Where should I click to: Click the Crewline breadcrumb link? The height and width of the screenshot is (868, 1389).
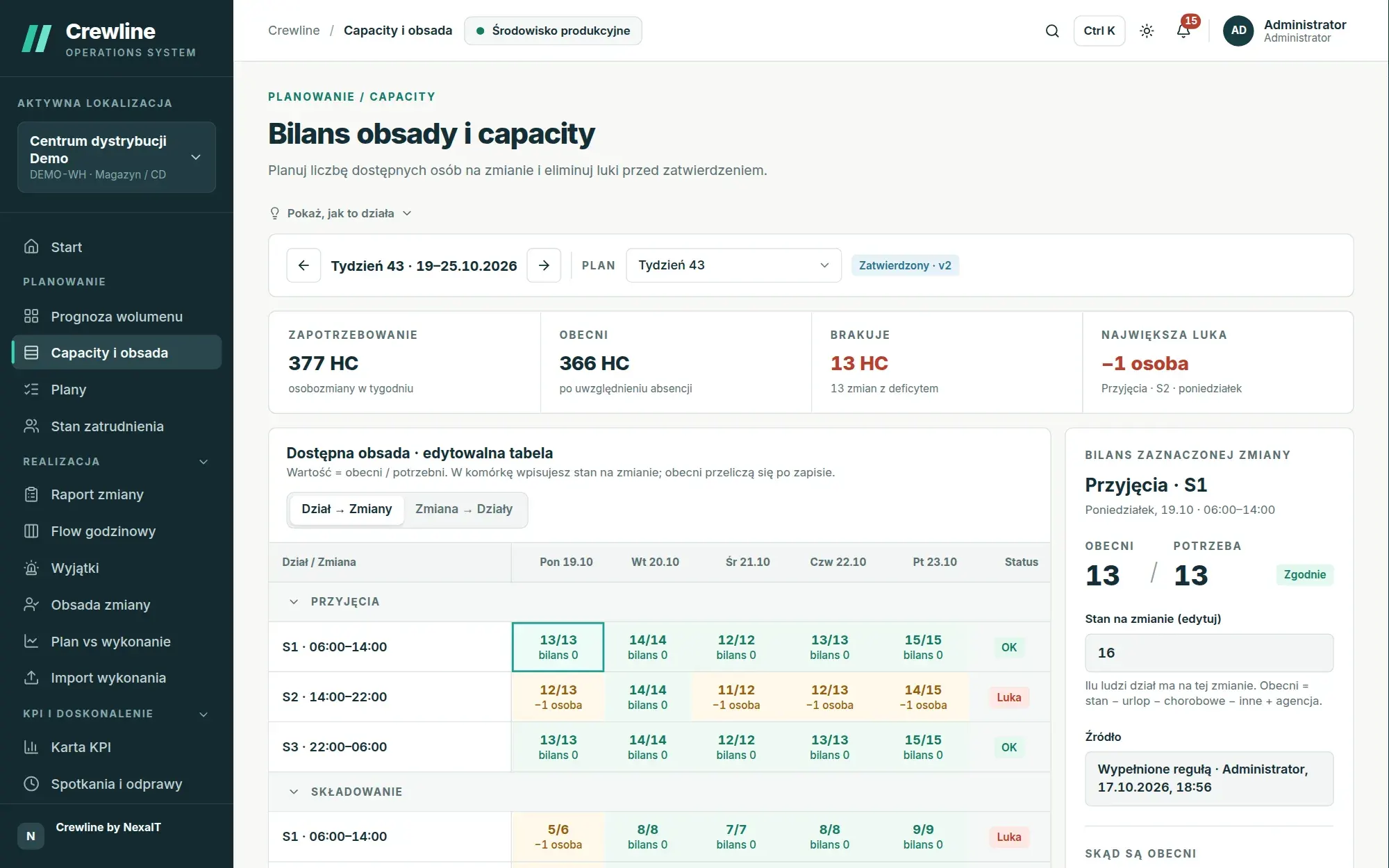294,31
